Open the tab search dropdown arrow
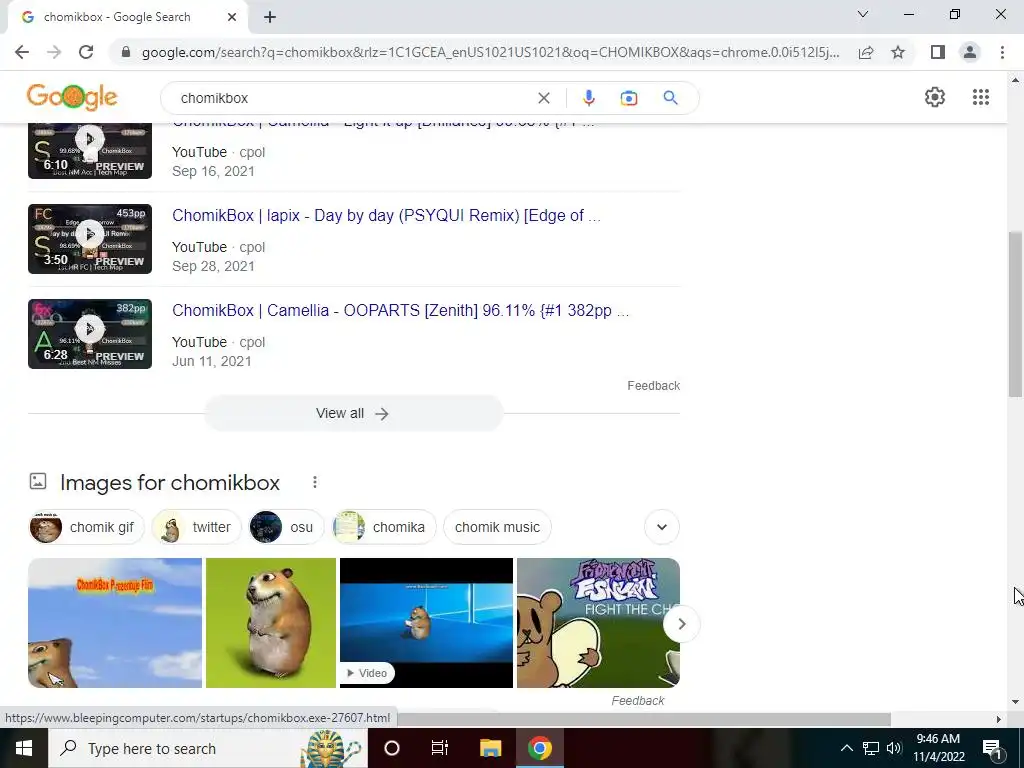The width and height of the screenshot is (1024, 768). [x=863, y=14]
